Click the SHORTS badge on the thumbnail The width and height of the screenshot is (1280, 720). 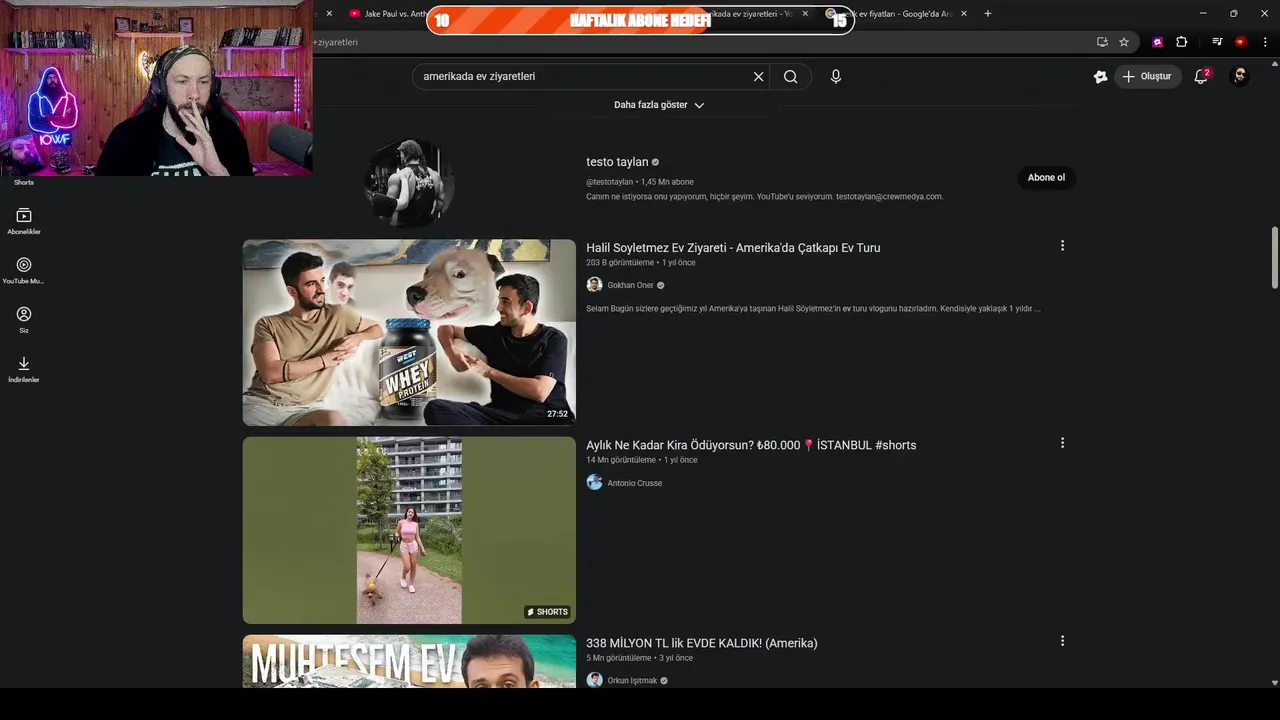tap(547, 612)
